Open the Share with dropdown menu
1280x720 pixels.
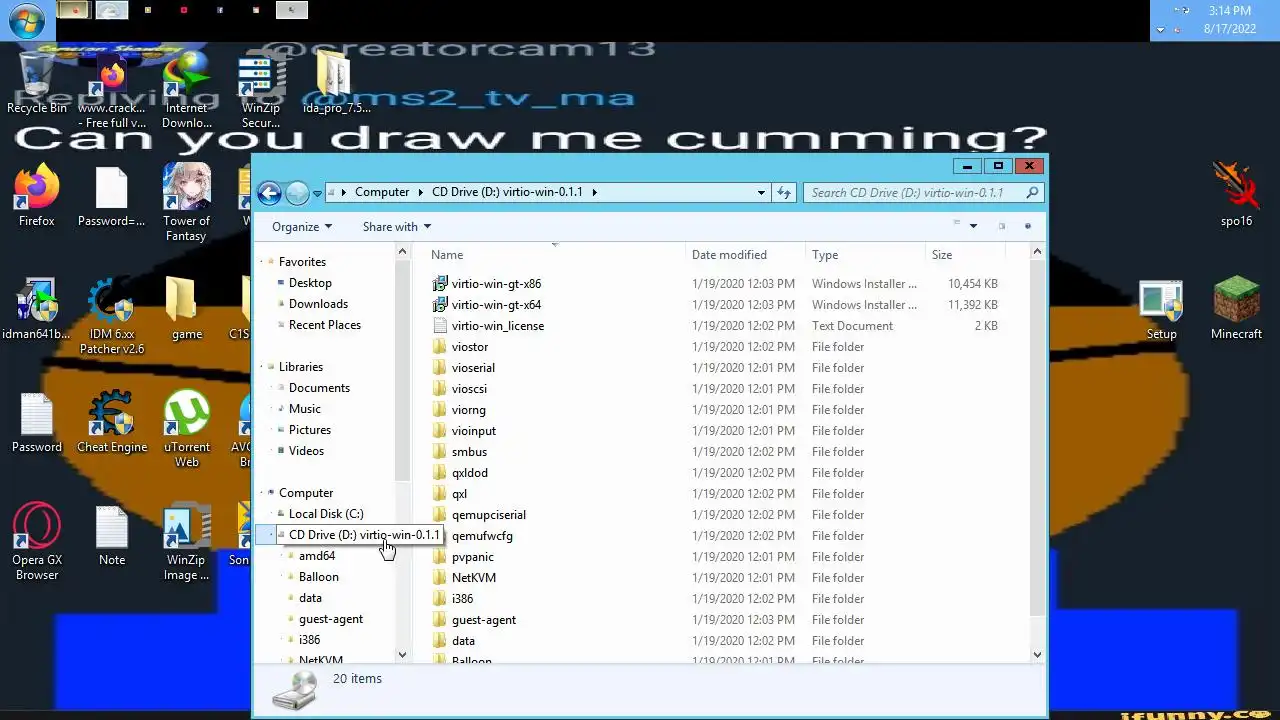point(396,227)
